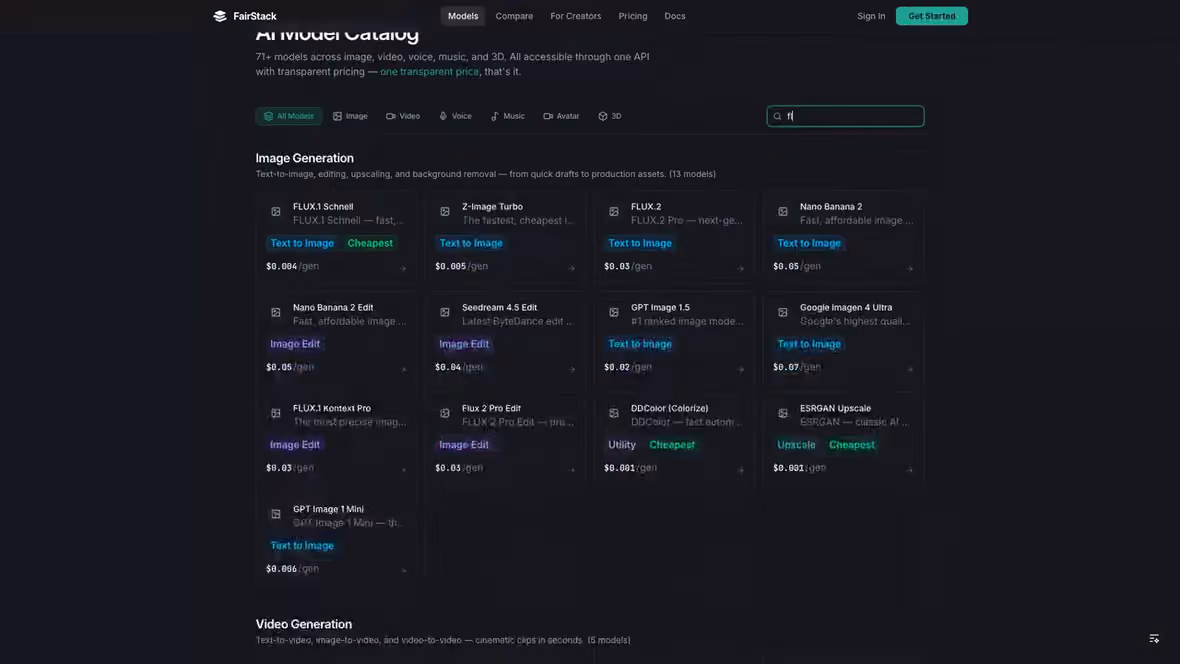
Task: Open Nano Banana 2 via its arrow icon
Action: 910,268
